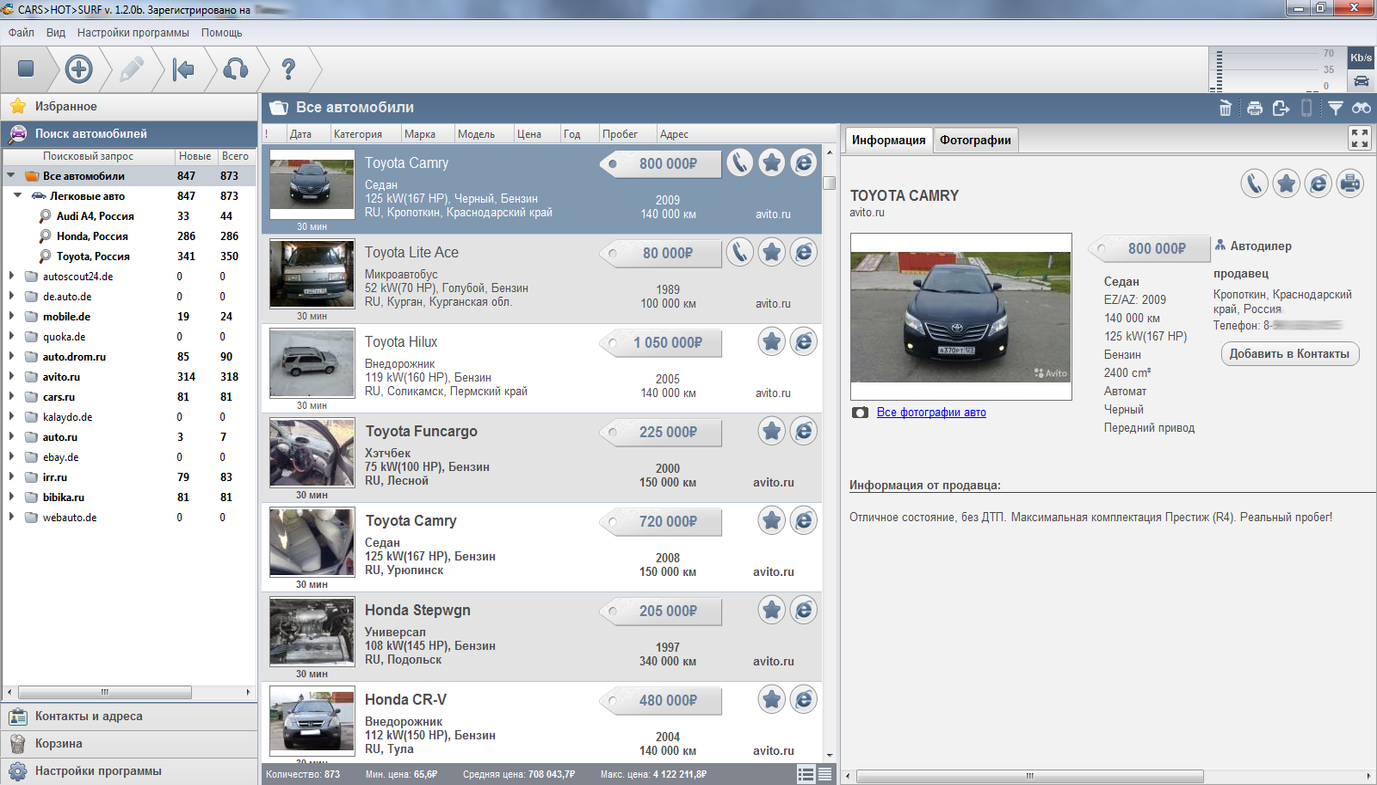Open support via the headset icon
The width and height of the screenshot is (1377, 785).
pos(235,69)
